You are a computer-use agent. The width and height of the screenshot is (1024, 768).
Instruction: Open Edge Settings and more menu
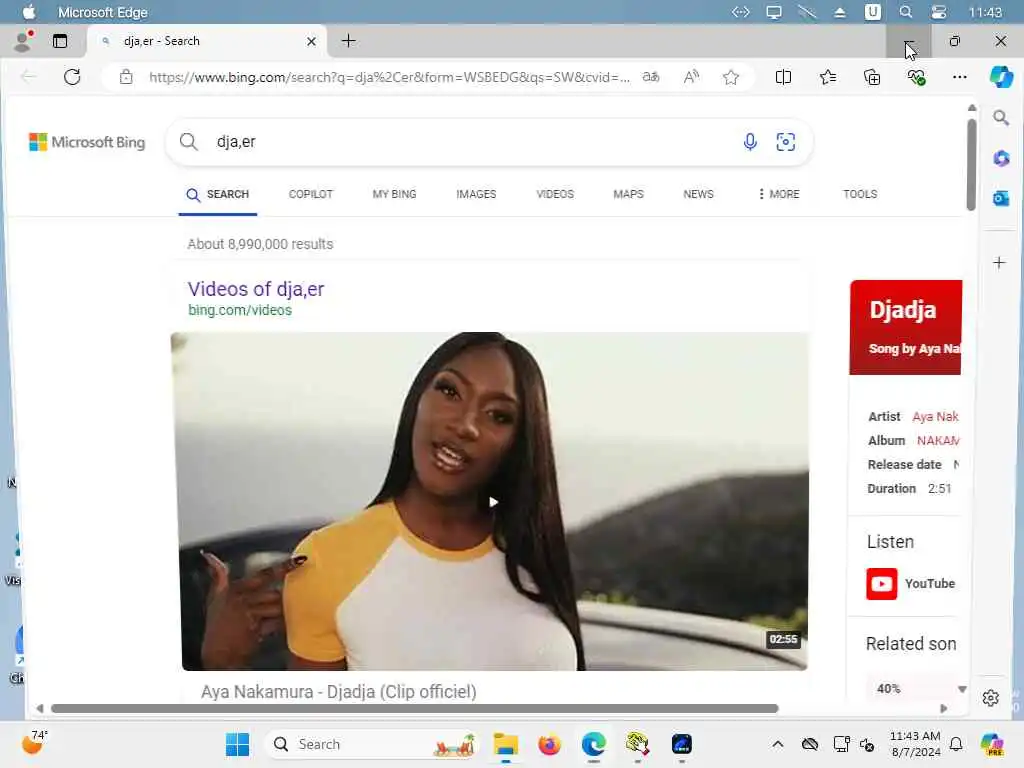959,77
